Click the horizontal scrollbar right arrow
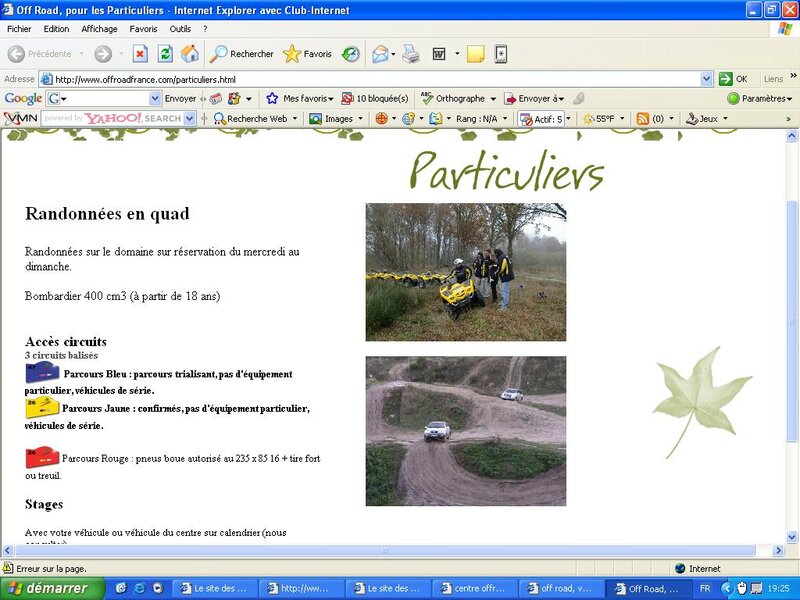Screen dimensions: 800x600 click(x=778, y=551)
